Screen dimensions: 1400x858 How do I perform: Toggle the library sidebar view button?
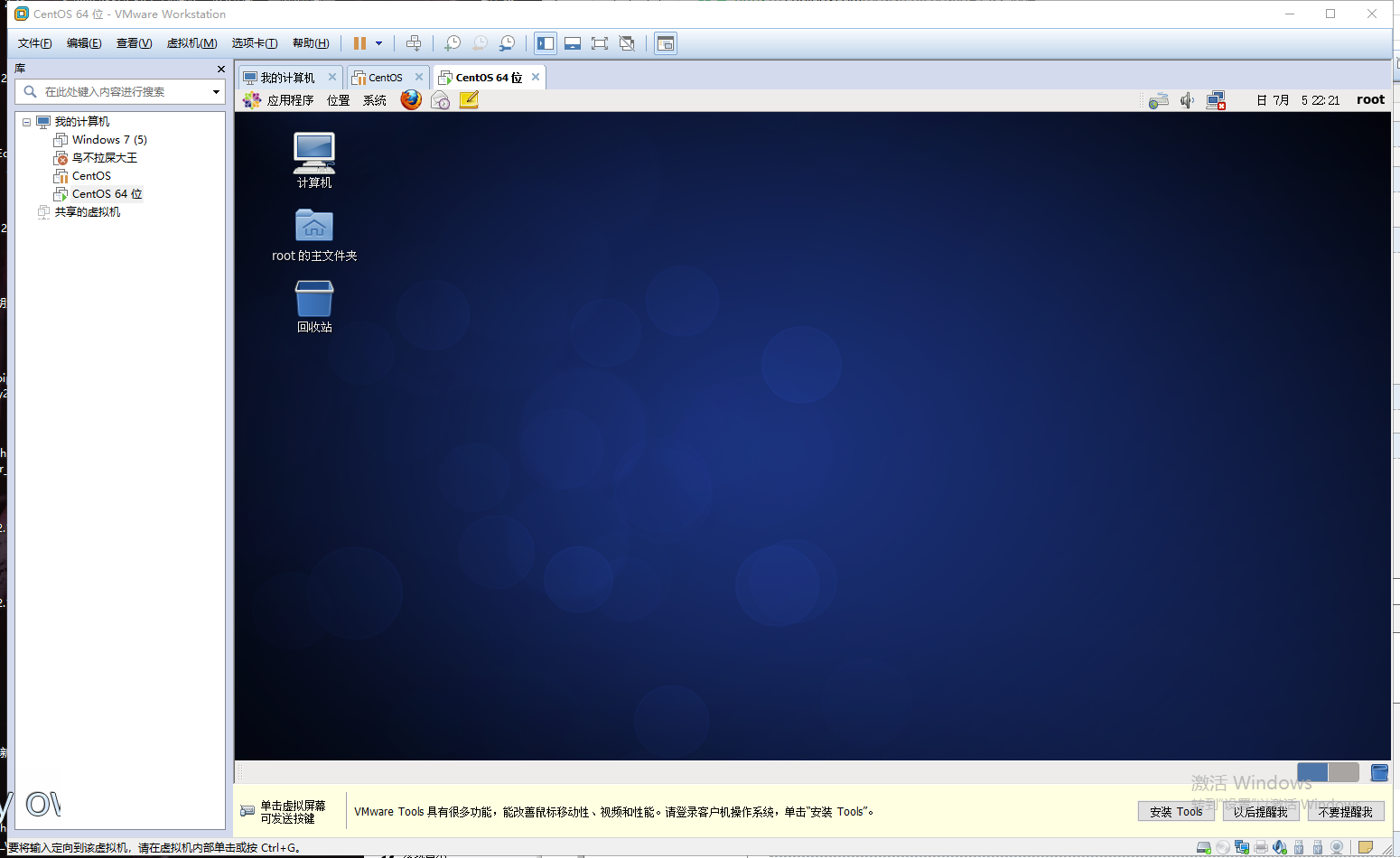coord(546,43)
